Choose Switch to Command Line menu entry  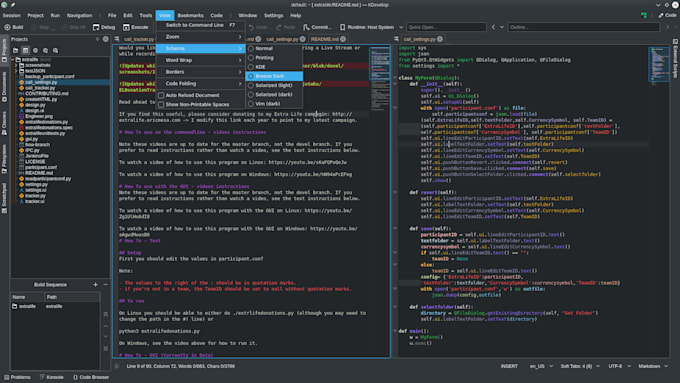tap(200, 25)
